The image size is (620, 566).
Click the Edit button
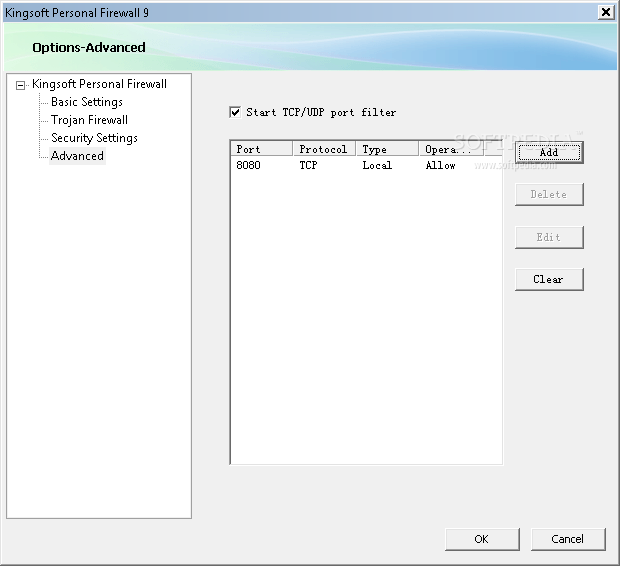[549, 237]
